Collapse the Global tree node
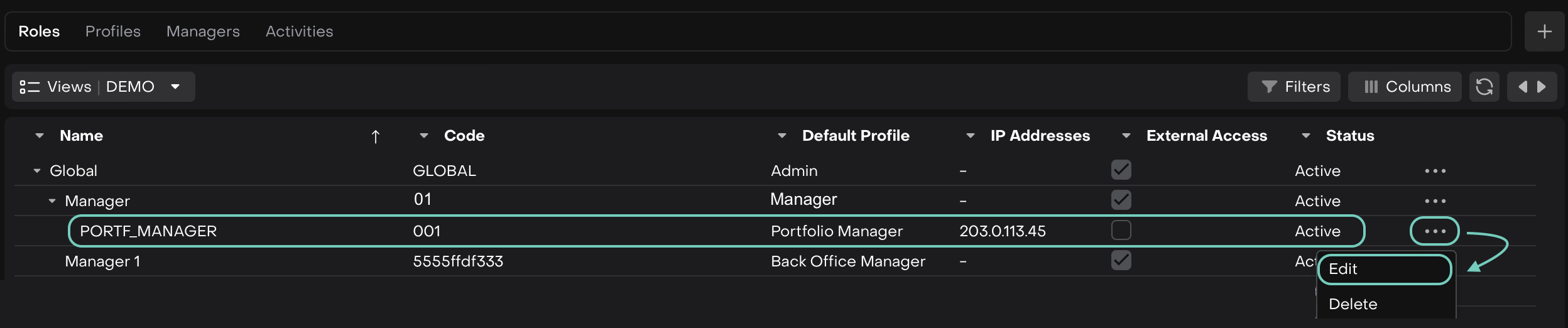This screenshot has width=1568, height=328. 37,171
